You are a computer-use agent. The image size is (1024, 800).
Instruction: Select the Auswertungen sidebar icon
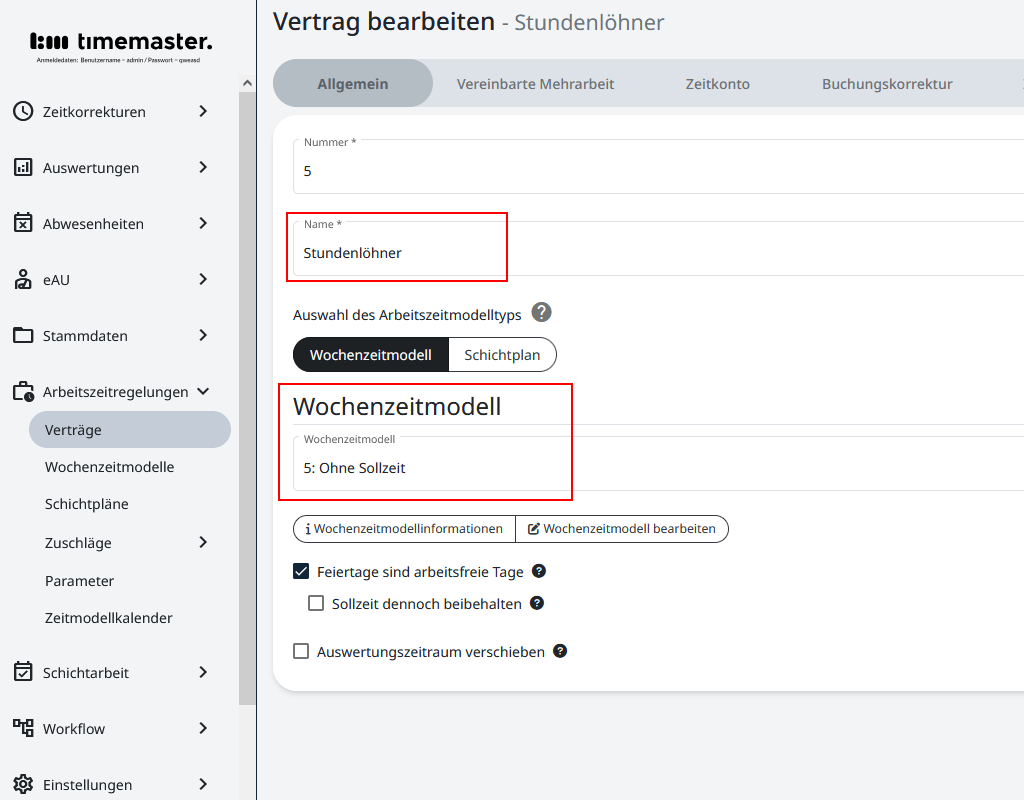coord(22,167)
